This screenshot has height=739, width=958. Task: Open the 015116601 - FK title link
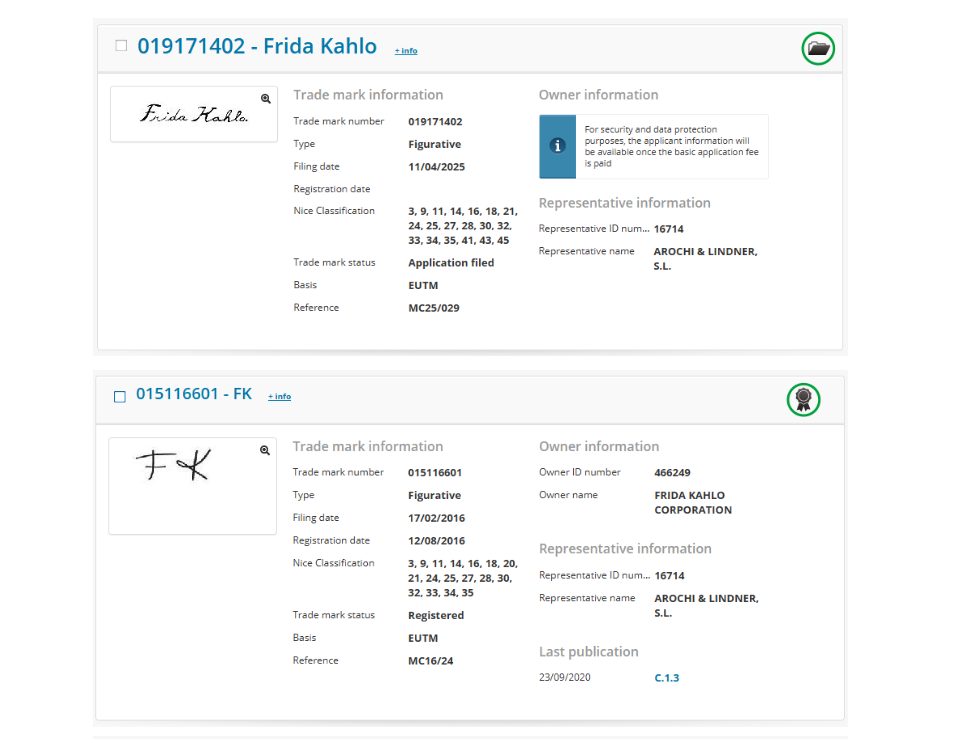pos(194,394)
